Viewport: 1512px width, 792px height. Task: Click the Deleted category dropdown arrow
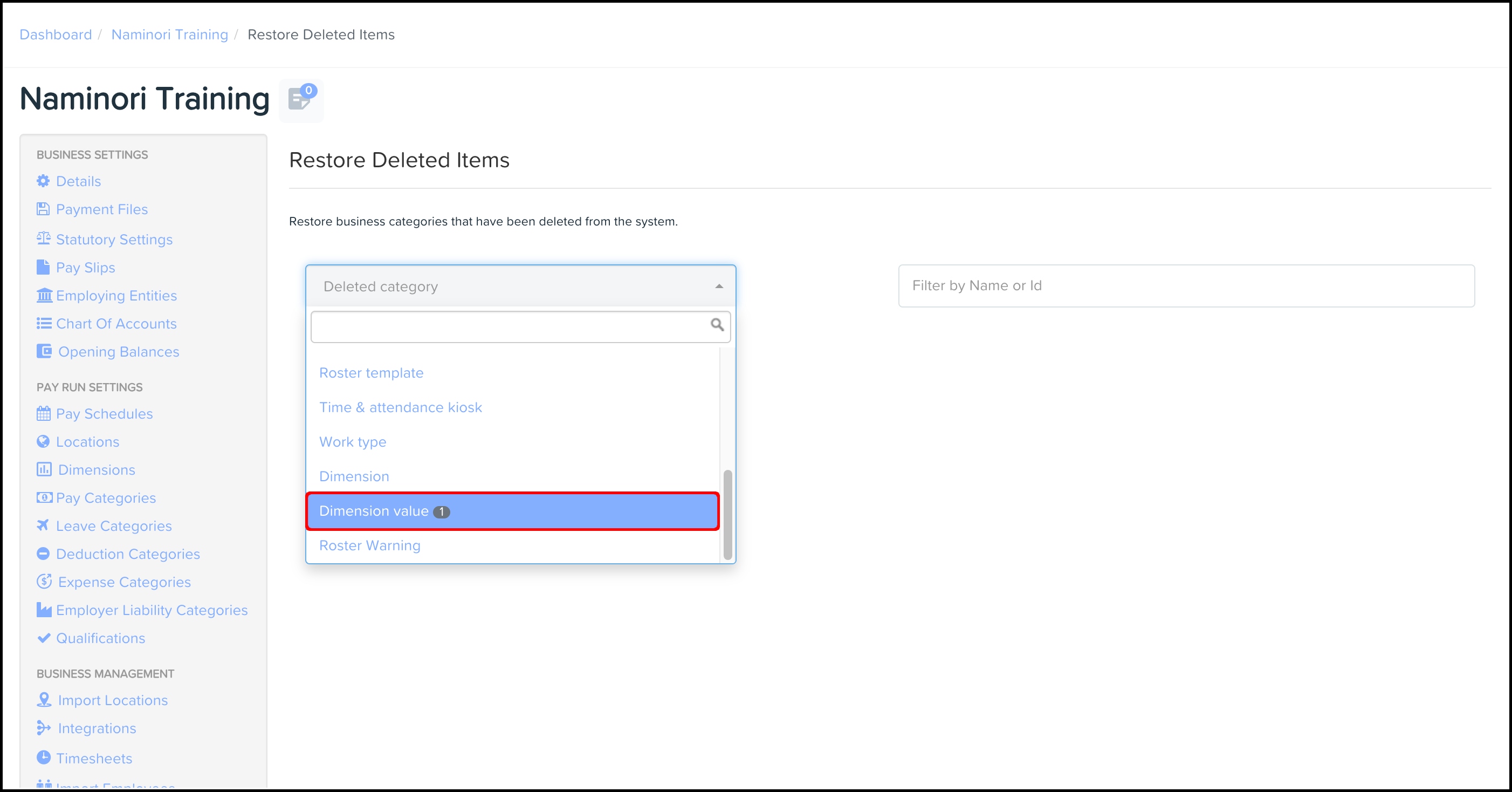718,286
